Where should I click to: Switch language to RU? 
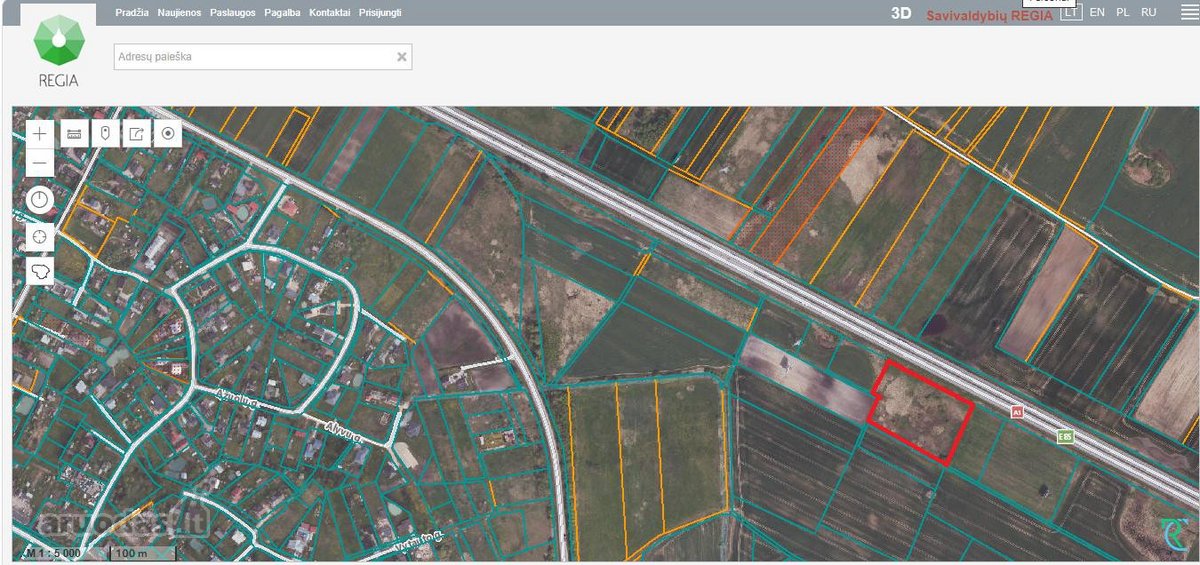coord(1149,12)
